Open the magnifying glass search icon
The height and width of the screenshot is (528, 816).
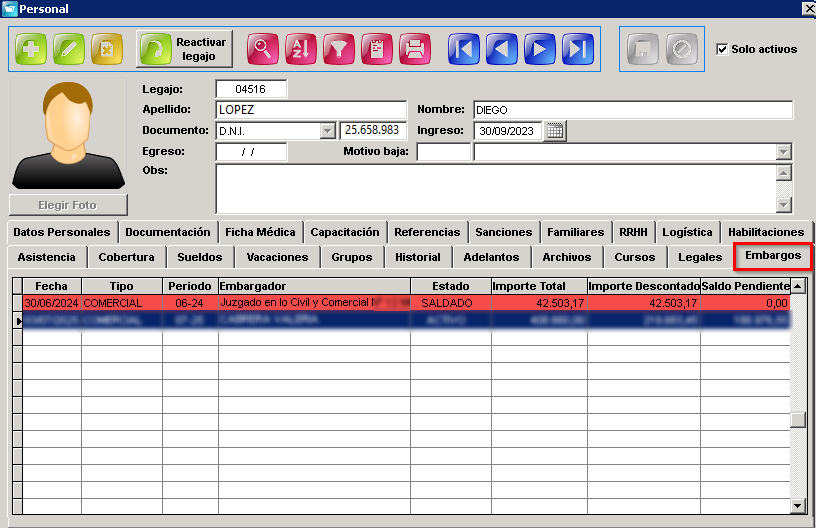pos(263,49)
